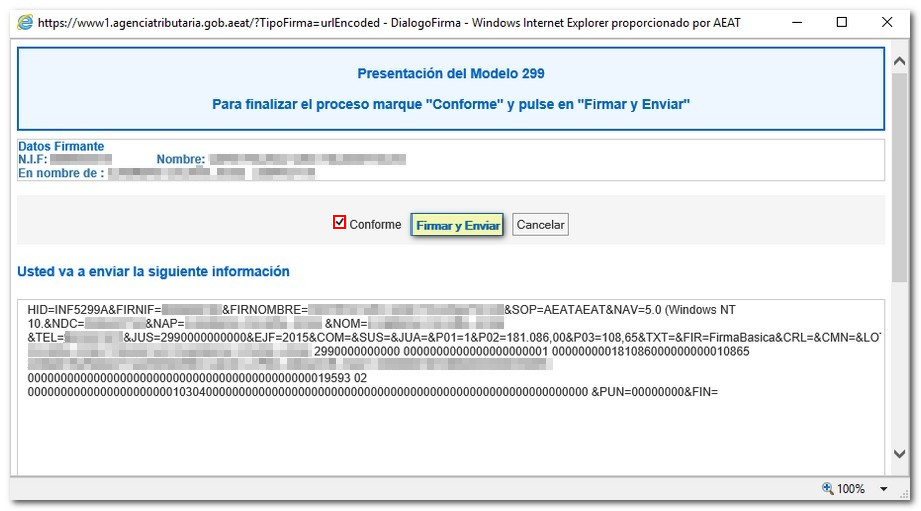Click the blurred N.I.F. value

[80, 160]
